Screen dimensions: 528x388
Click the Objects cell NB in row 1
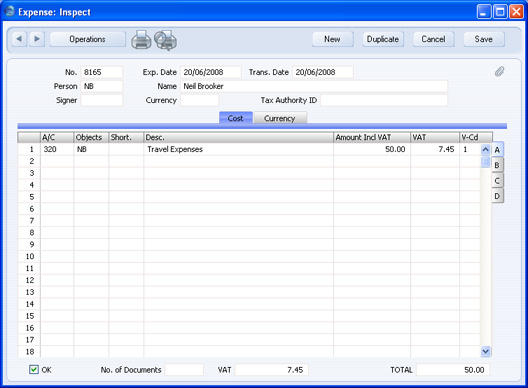(x=91, y=149)
